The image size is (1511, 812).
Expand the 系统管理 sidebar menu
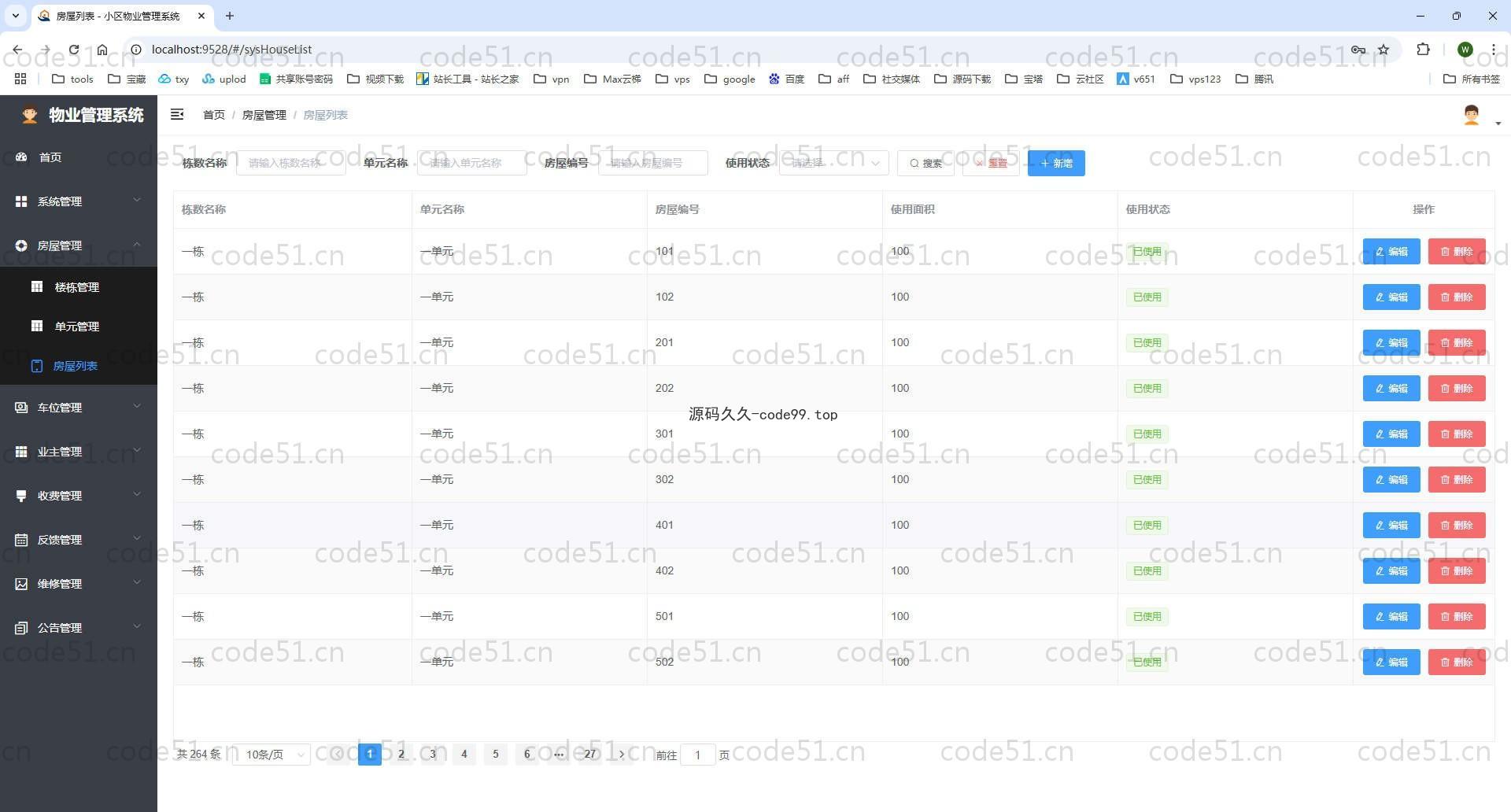[x=77, y=201]
